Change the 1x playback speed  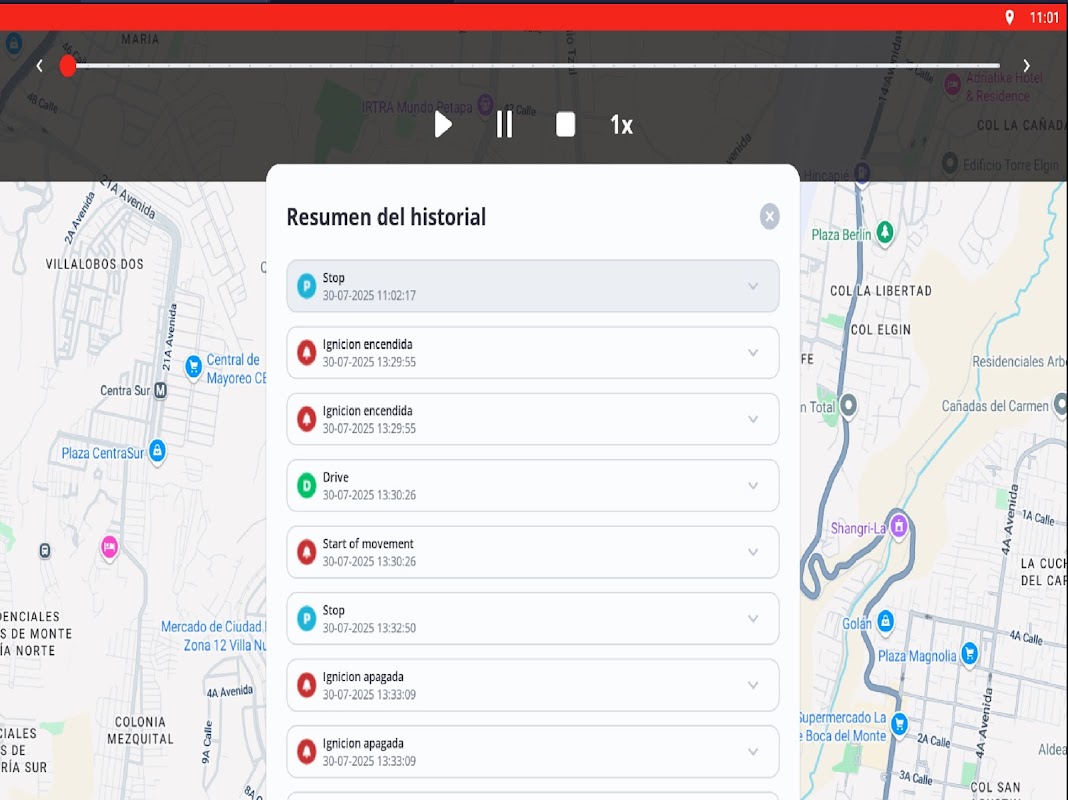[x=621, y=125]
